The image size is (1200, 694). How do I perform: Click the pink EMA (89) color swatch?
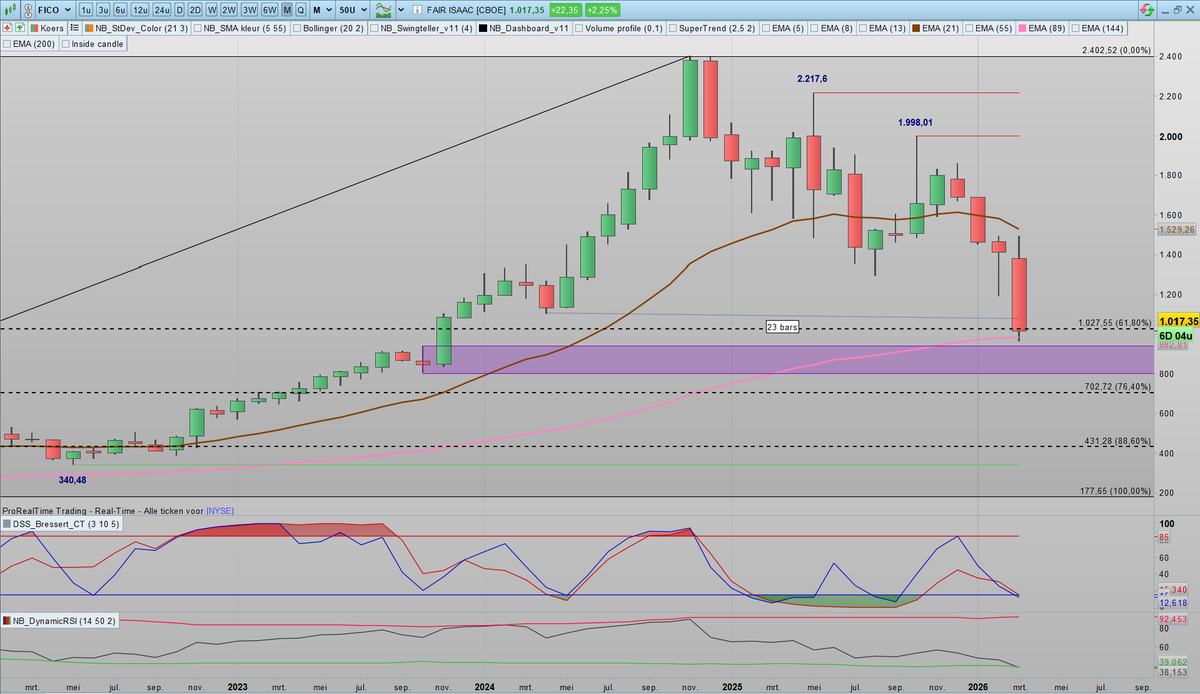tap(1022, 28)
